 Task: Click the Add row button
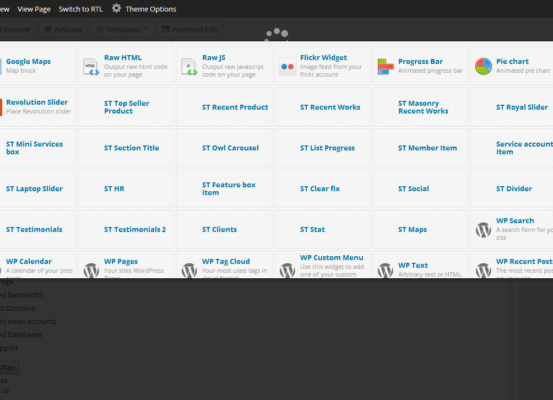[64, 29]
